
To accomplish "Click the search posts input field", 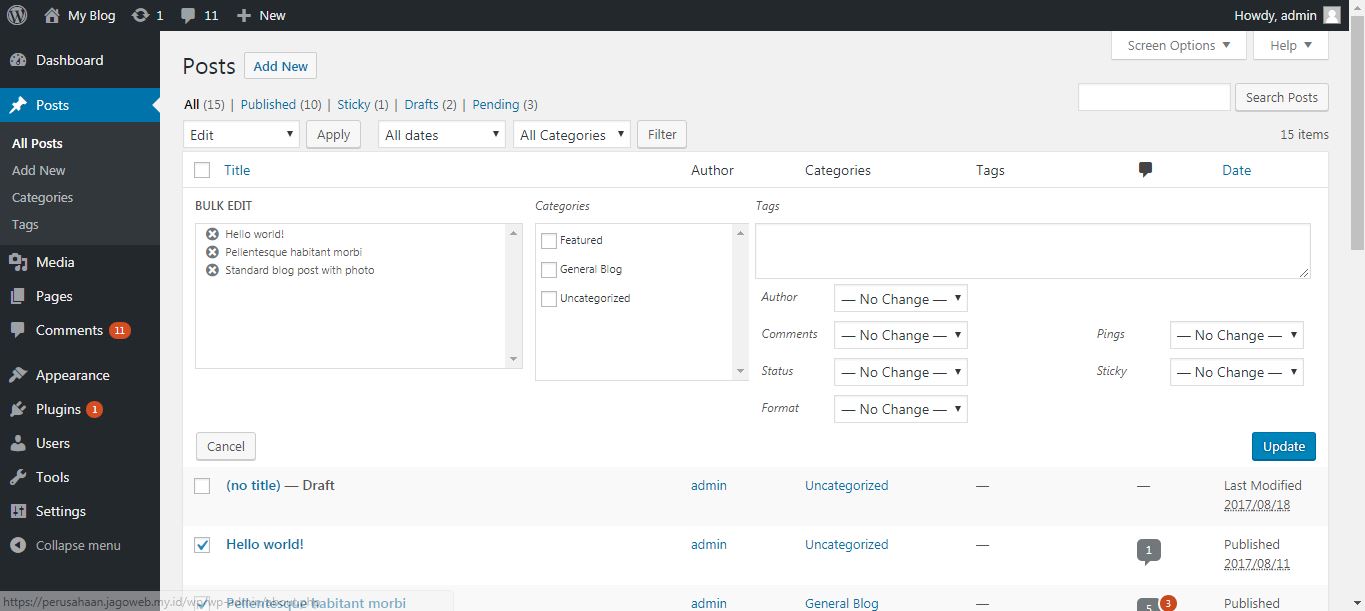I will point(1154,97).
